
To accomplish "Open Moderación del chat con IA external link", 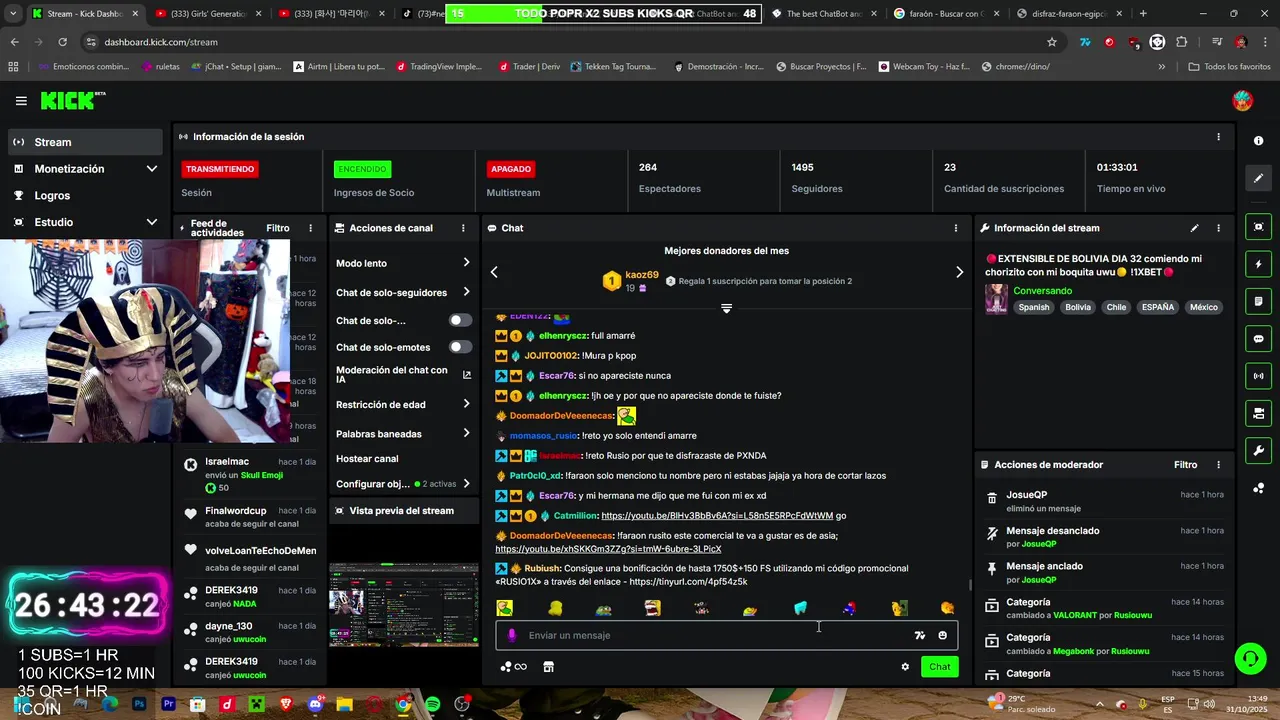I will click(x=466, y=375).
